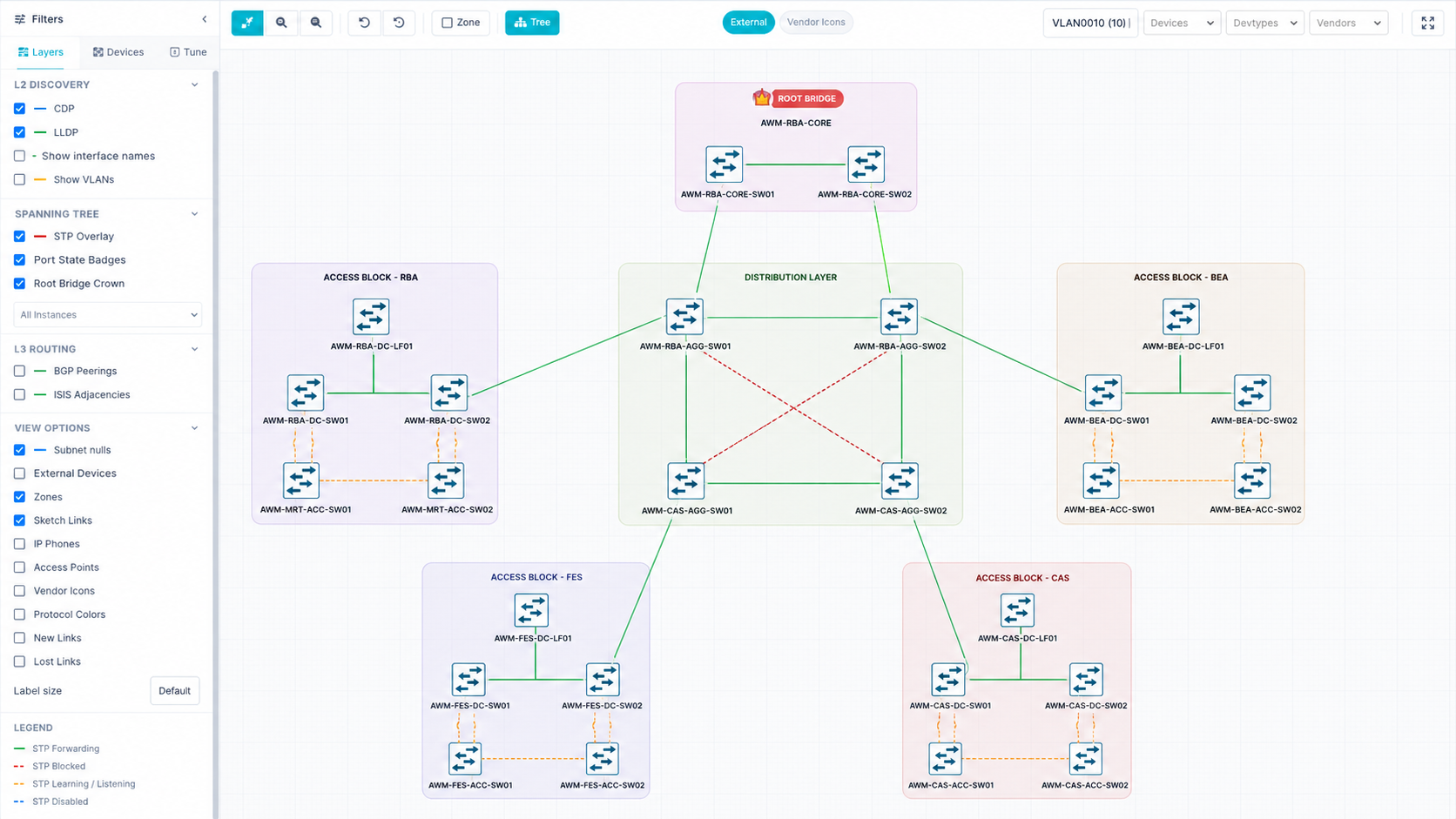Collapse the L3 Routing section
The width and height of the screenshot is (1456, 819).
click(x=194, y=349)
